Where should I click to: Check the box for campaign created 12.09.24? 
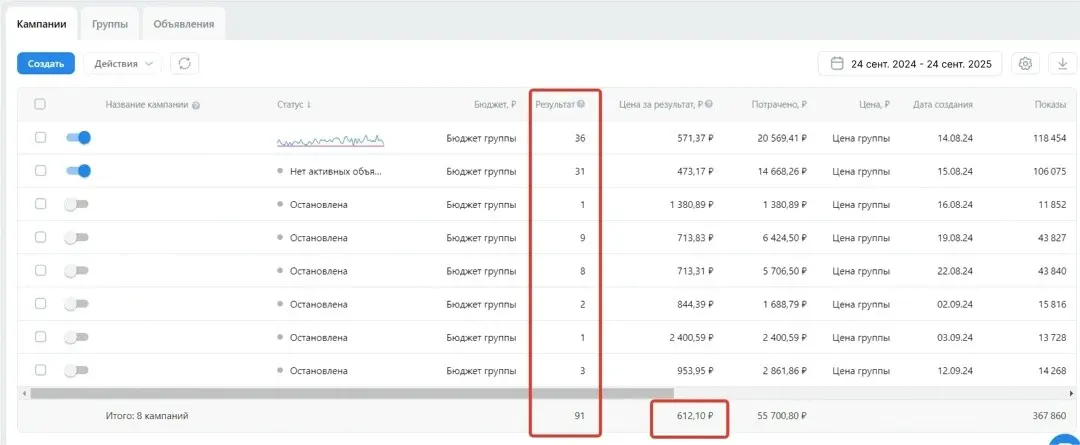[40, 370]
